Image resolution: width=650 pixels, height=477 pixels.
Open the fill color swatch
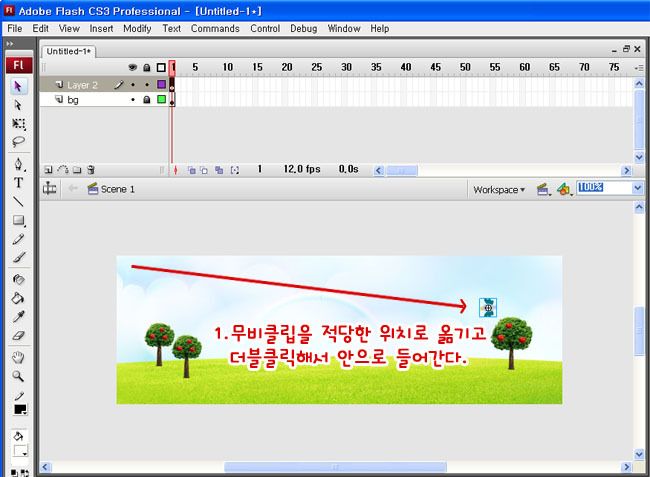tap(20, 450)
